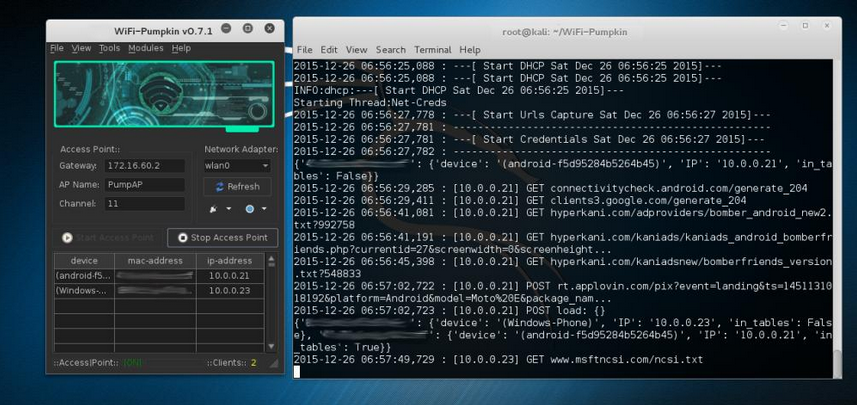Click the AP Name field showing PumpAP
The height and width of the screenshot is (405, 857).
tap(144, 185)
